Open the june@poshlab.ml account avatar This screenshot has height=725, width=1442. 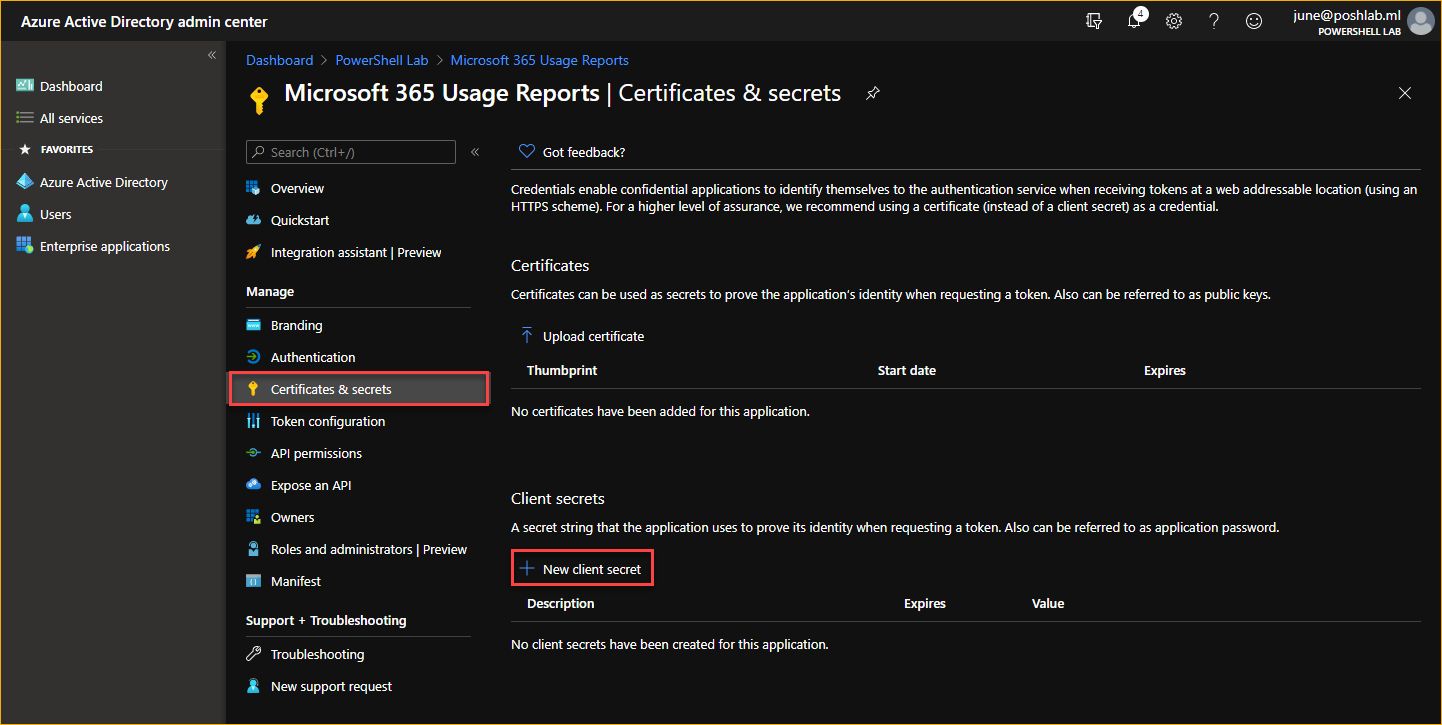pos(1420,21)
